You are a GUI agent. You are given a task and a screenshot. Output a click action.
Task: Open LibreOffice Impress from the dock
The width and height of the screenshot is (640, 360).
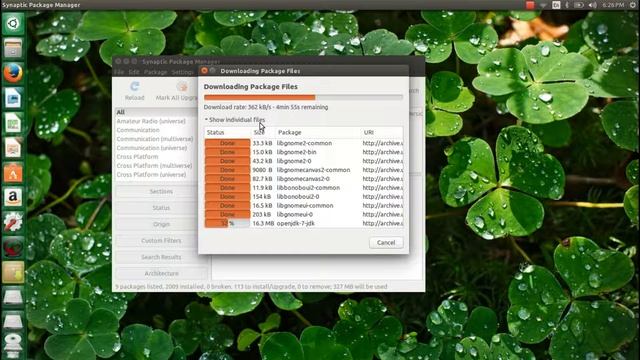coord(13,148)
